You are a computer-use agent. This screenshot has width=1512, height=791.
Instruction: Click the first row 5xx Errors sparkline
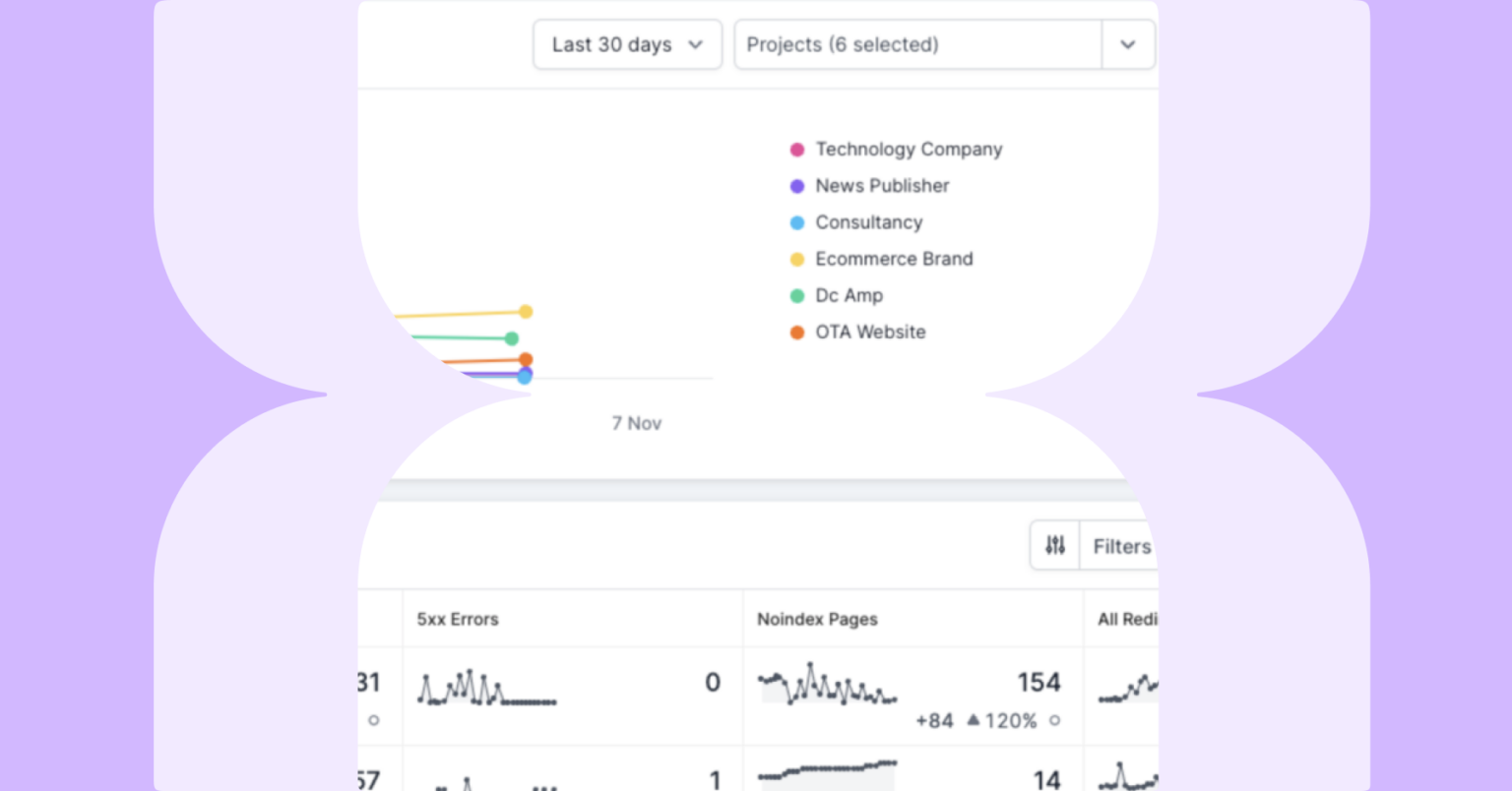click(x=487, y=688)
